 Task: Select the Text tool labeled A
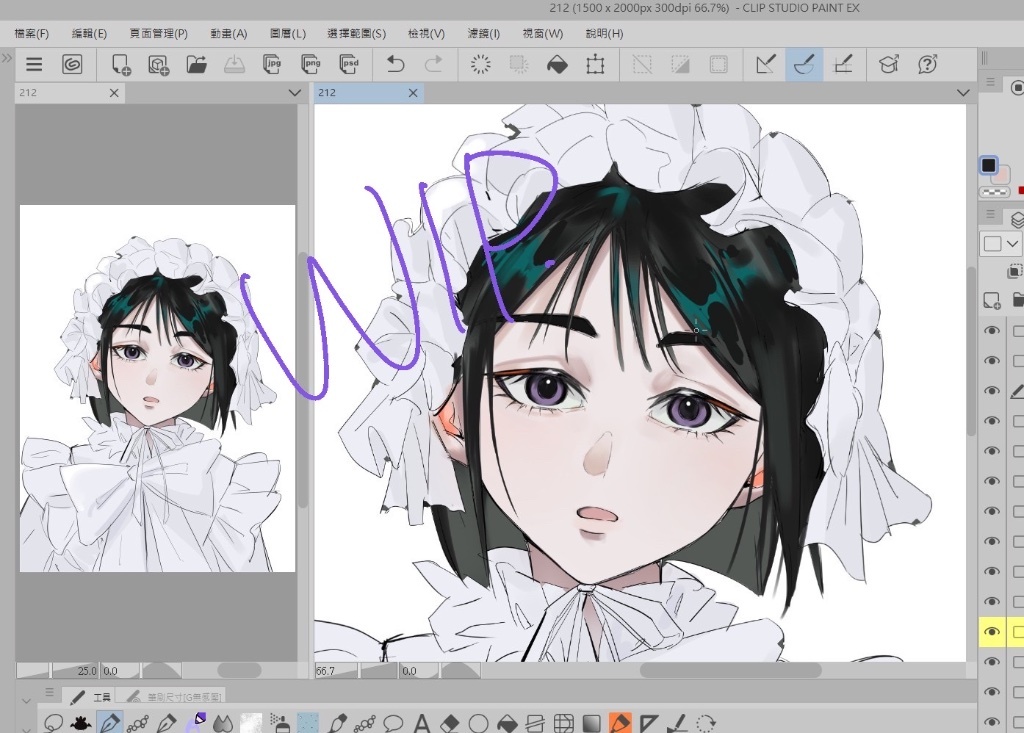coord(422,723)
